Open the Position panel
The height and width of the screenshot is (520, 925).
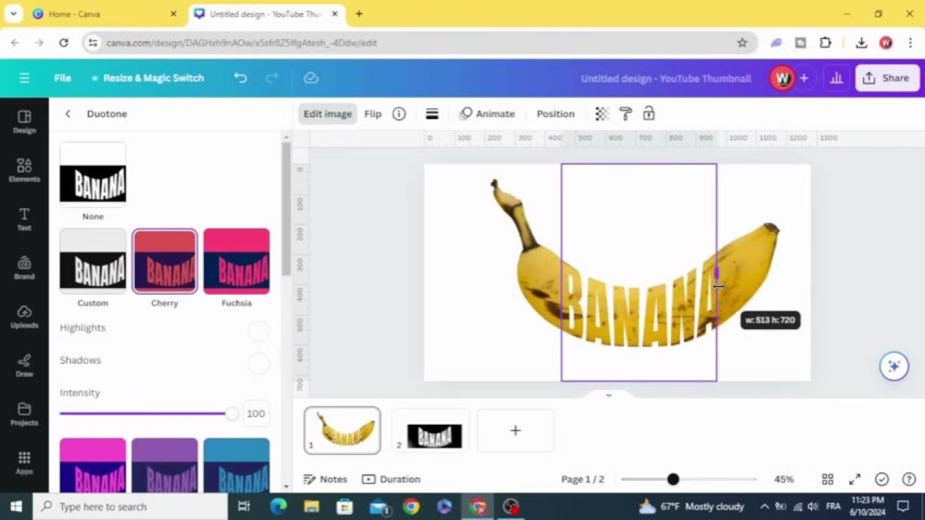pyautogui.click(x=555, y=113)
